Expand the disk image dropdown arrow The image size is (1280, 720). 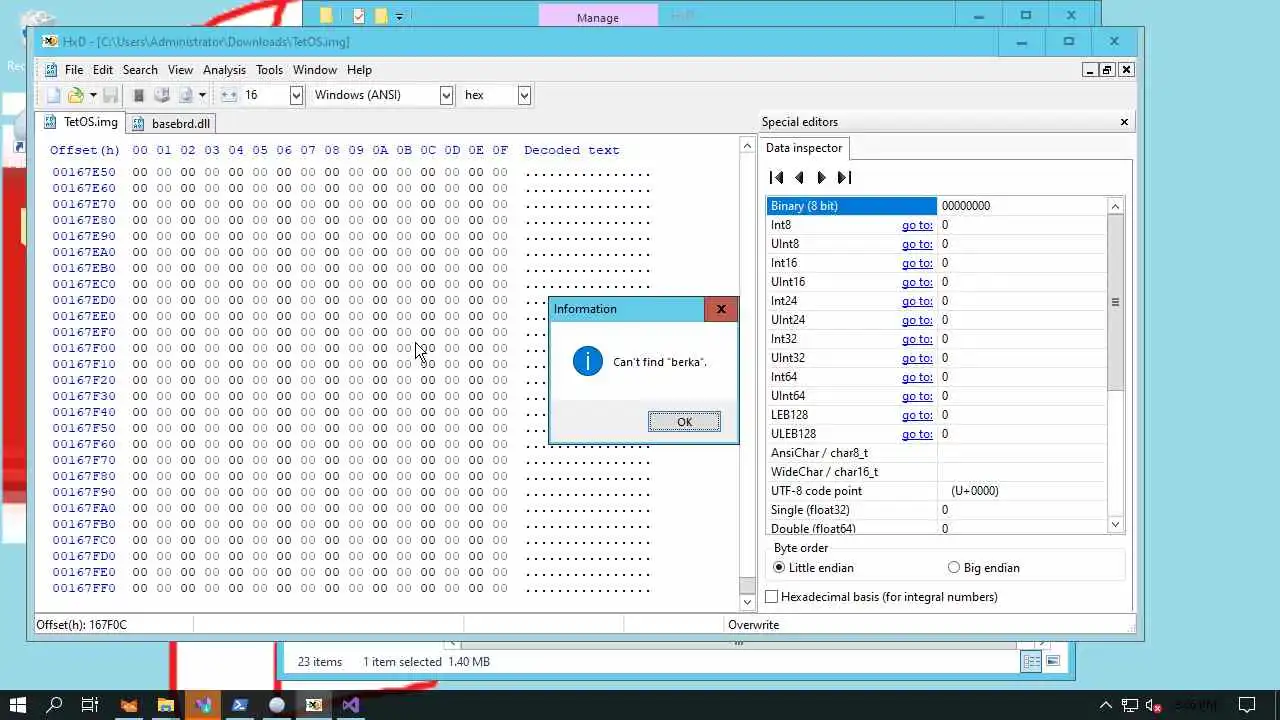[x=202, y=95]
